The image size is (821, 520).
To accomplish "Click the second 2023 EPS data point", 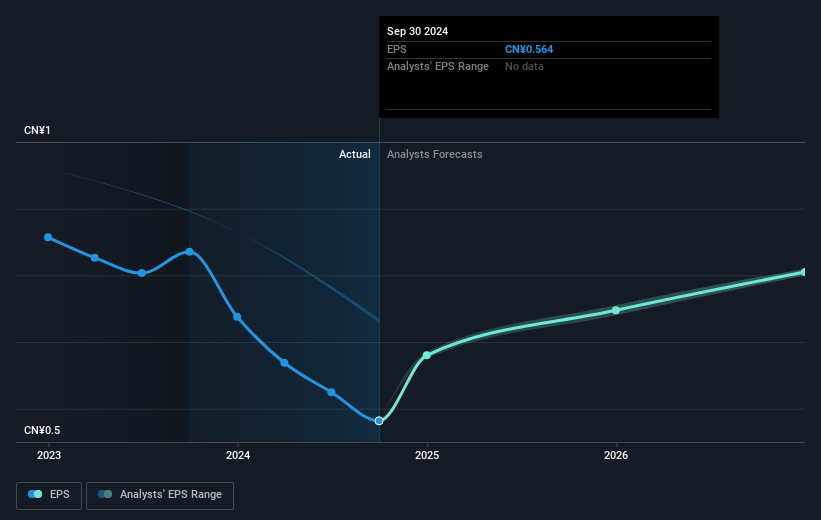I will click(x=95, y=258).
